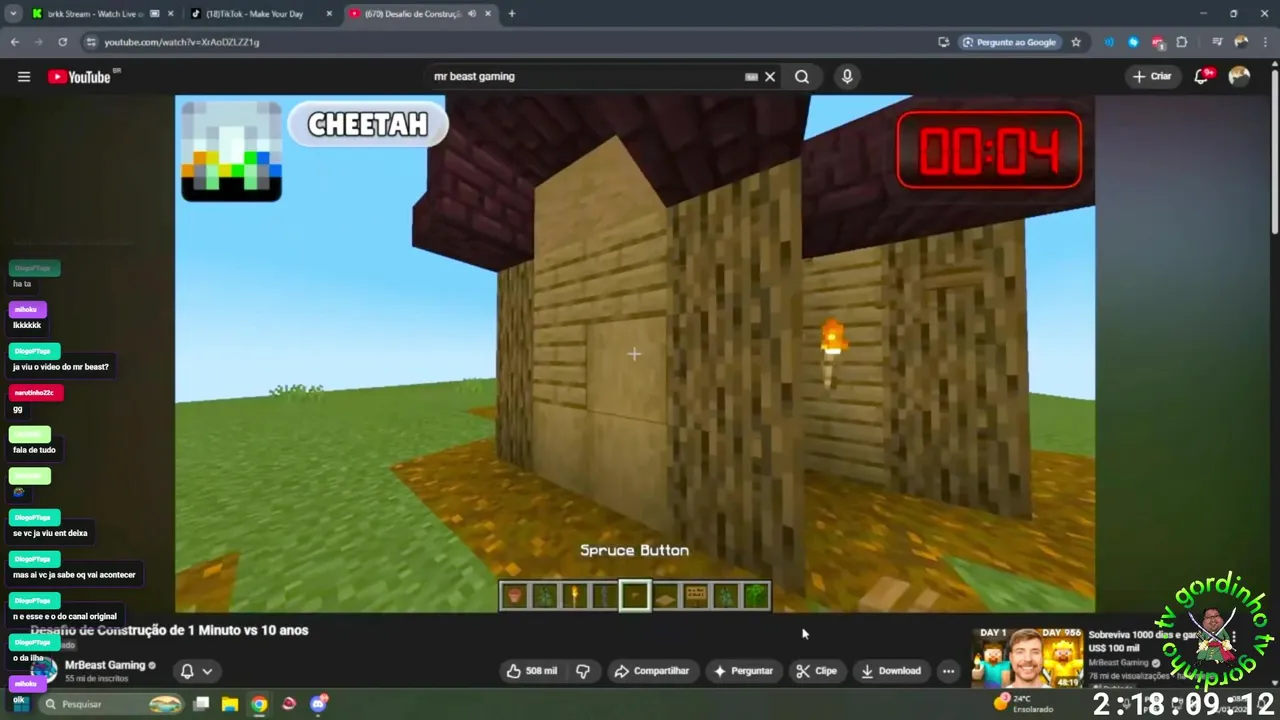Viewport: 1280px width, 720px height.
Task: Click Pergunte ao Google lens button
Action: pyautogui.click(x=1009, y=42)
